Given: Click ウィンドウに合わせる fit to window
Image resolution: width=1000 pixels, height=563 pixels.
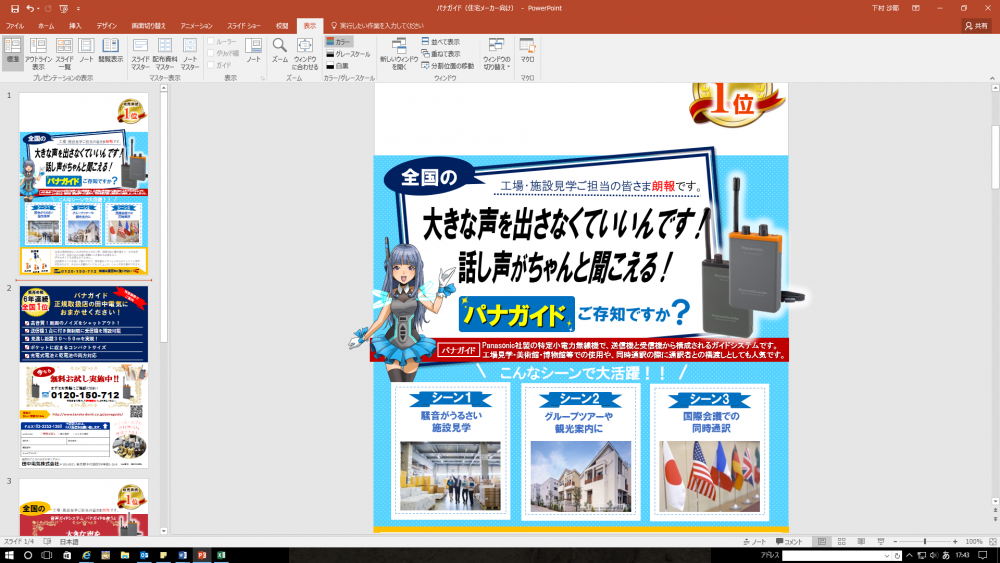Looking at the screenshot, I should 305,53.
